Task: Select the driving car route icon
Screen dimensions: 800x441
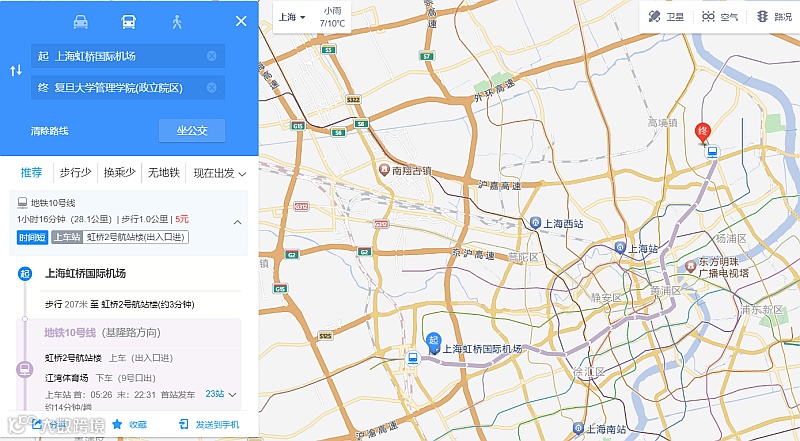Action: coord(81,21)
